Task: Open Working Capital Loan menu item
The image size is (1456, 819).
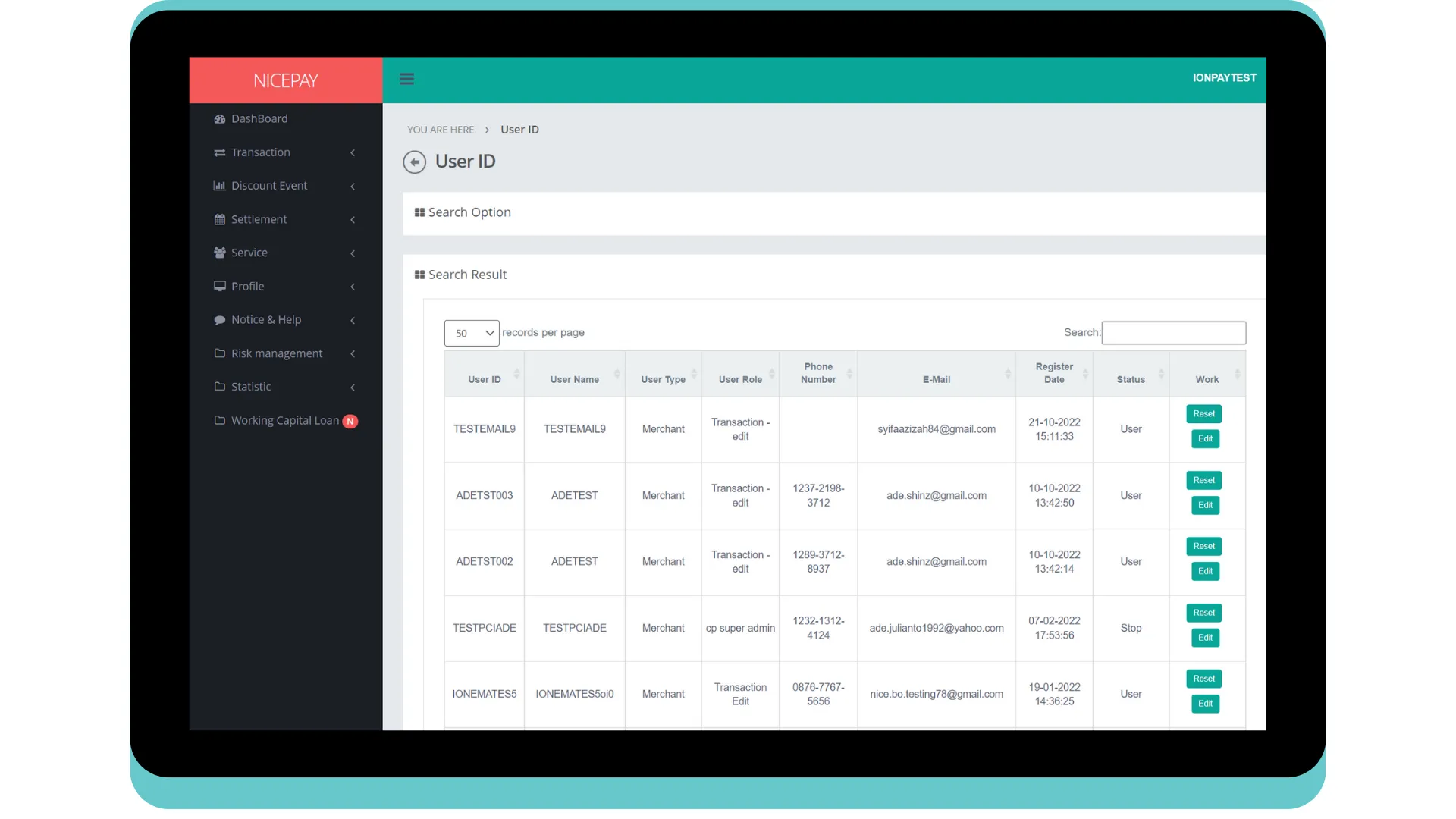Action: [x=286, y=421]
